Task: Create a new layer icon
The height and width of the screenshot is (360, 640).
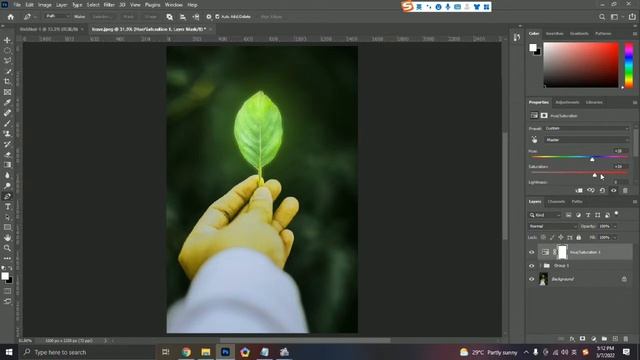Action: coord(615,339)
